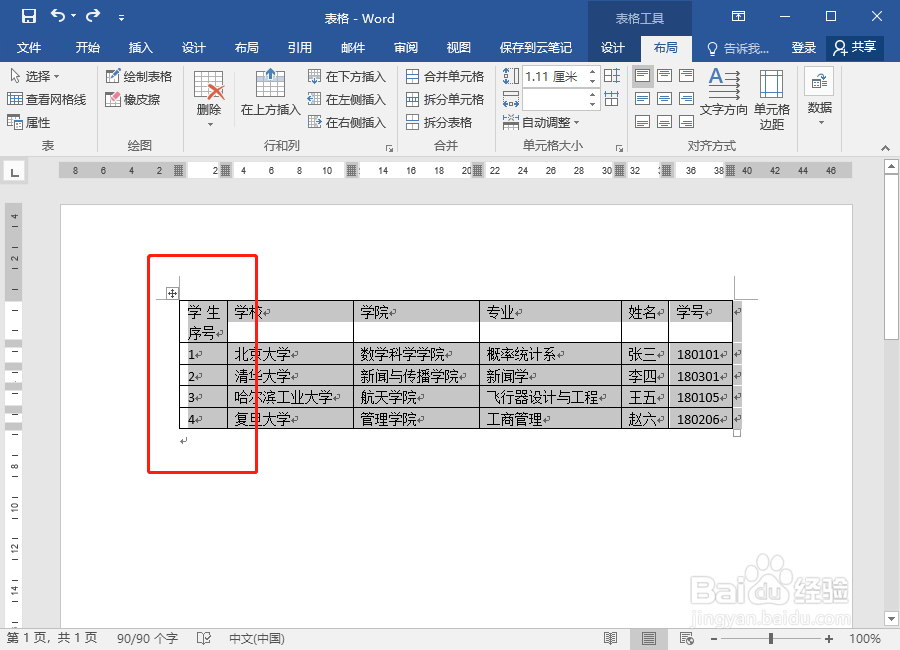The image size is (900, 650).
Task: Click 合并单元格 merge cells
Action: tap(445, 76)
